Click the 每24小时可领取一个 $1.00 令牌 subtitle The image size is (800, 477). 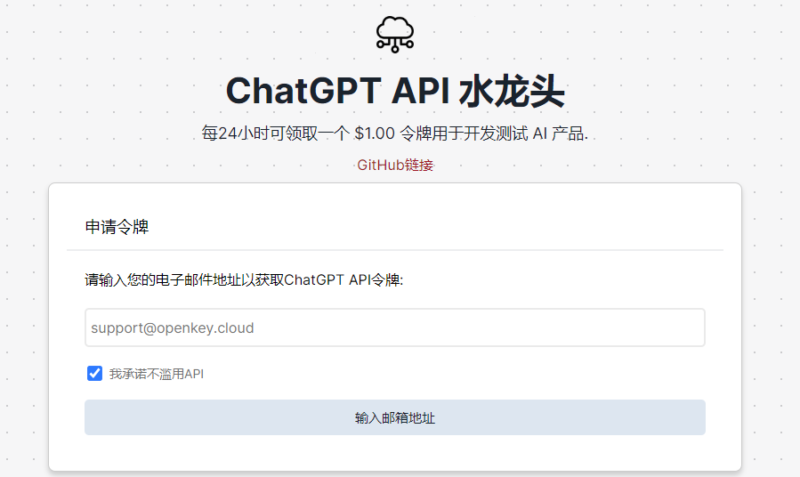tap(395, 134)
